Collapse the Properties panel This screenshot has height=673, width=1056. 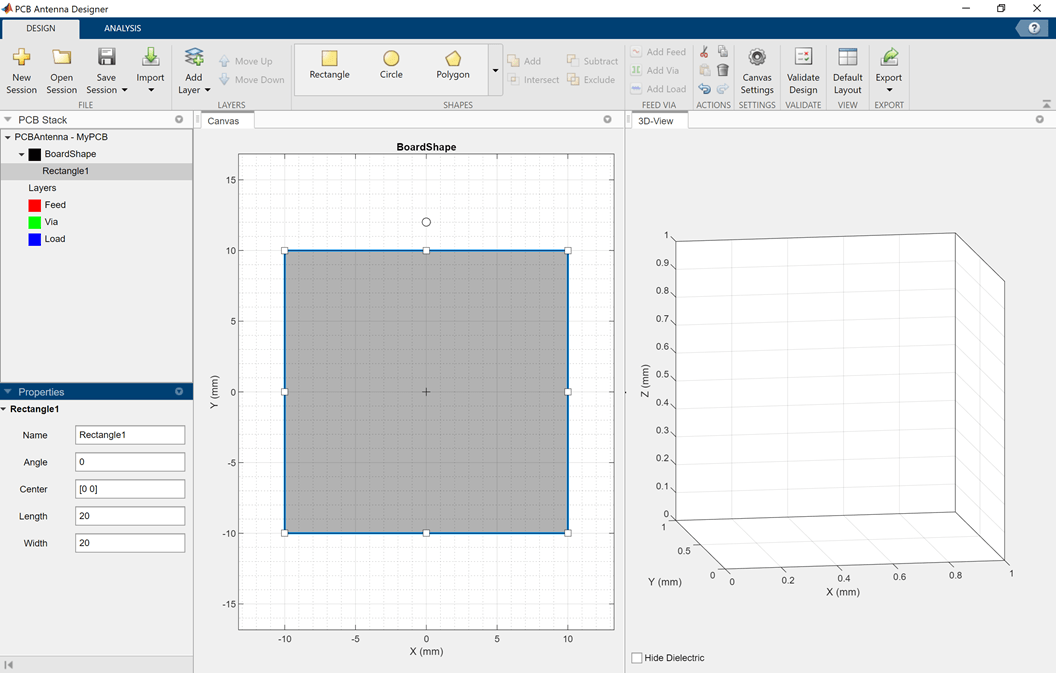coord(7,391)
